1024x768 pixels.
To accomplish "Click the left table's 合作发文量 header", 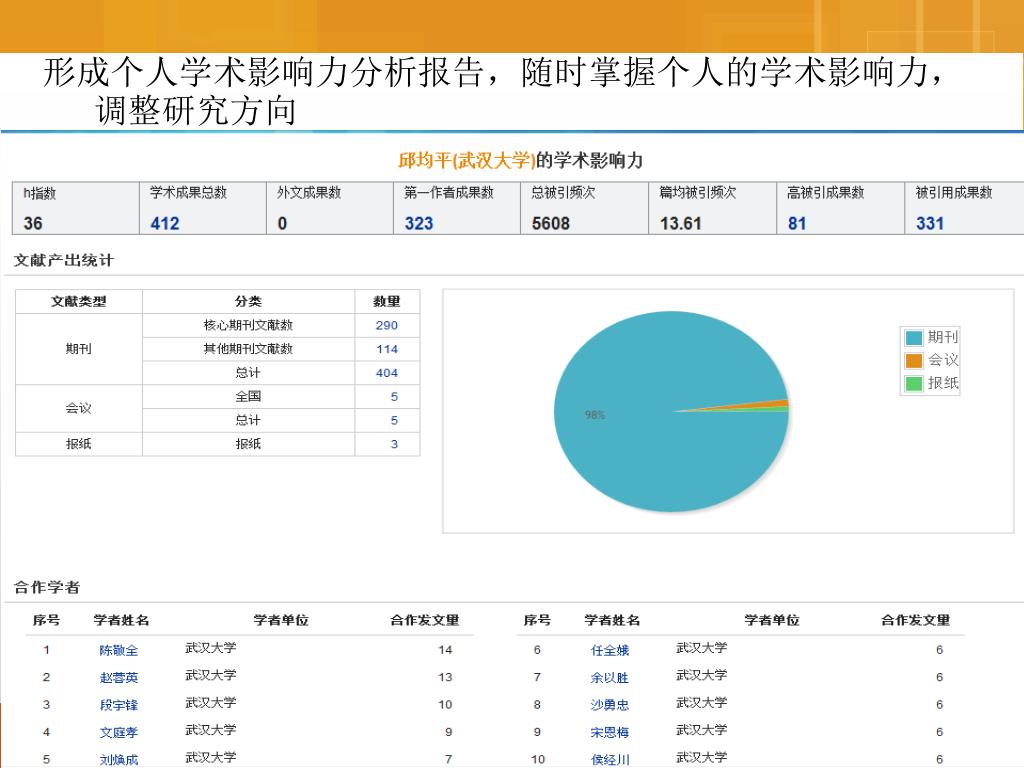I will [424, 620].
